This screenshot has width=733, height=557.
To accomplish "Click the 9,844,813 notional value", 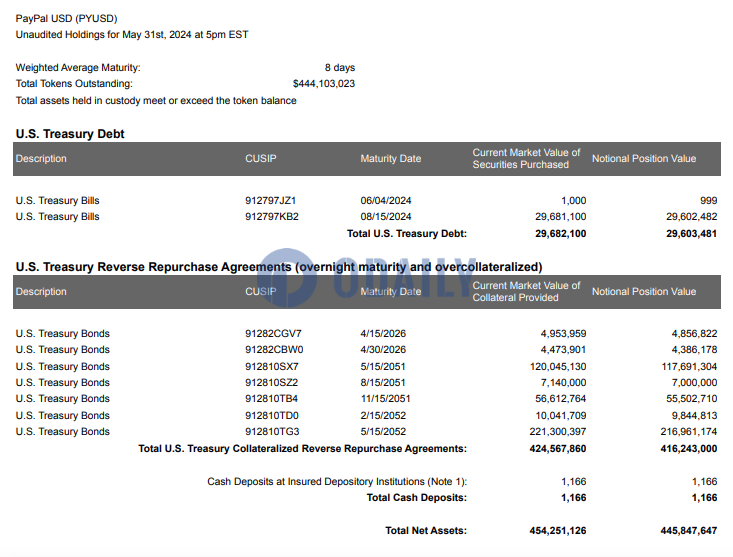I will (x=694, y=415).
